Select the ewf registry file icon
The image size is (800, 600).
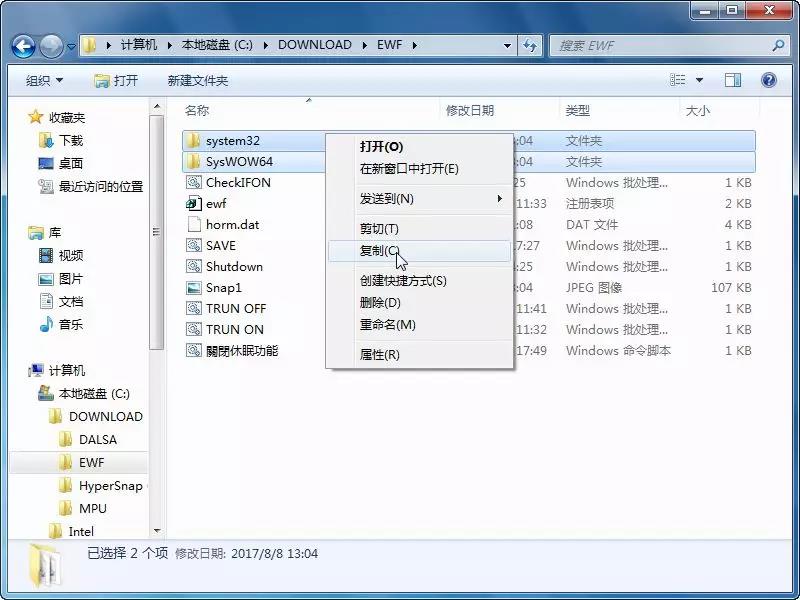[x=194, y=204]
